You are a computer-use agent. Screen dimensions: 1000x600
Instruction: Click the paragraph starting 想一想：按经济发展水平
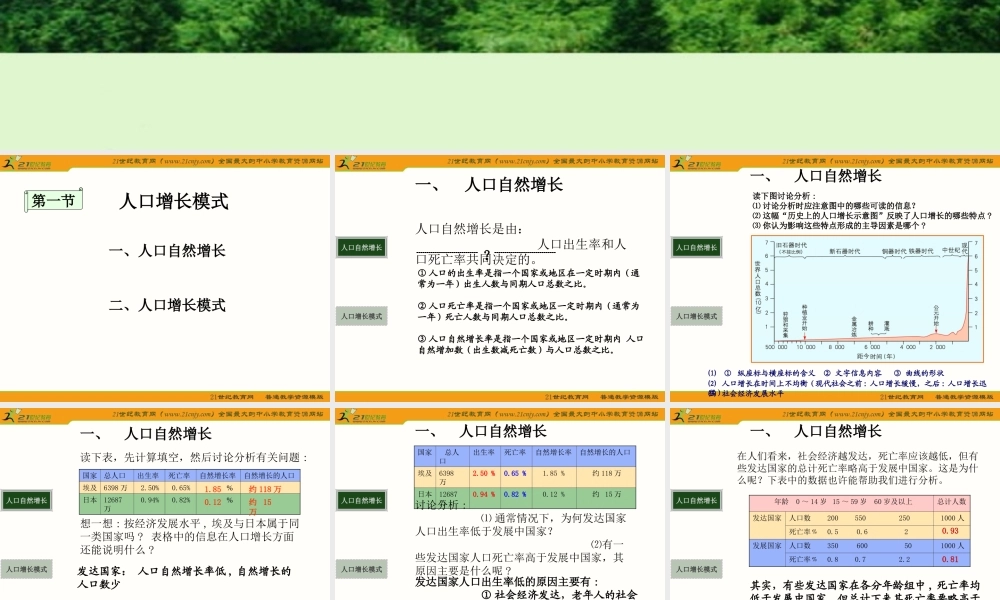coord(189,536)
